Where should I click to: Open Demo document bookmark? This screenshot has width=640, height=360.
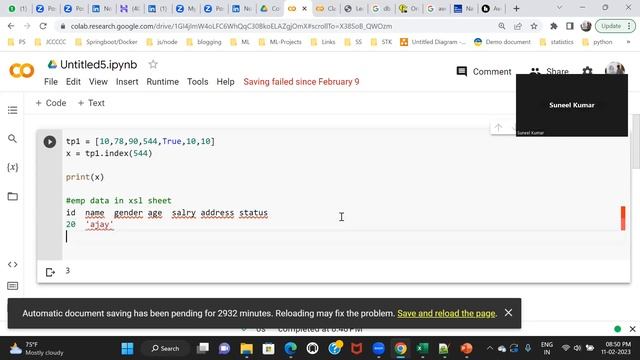click(x=502, y=42)
